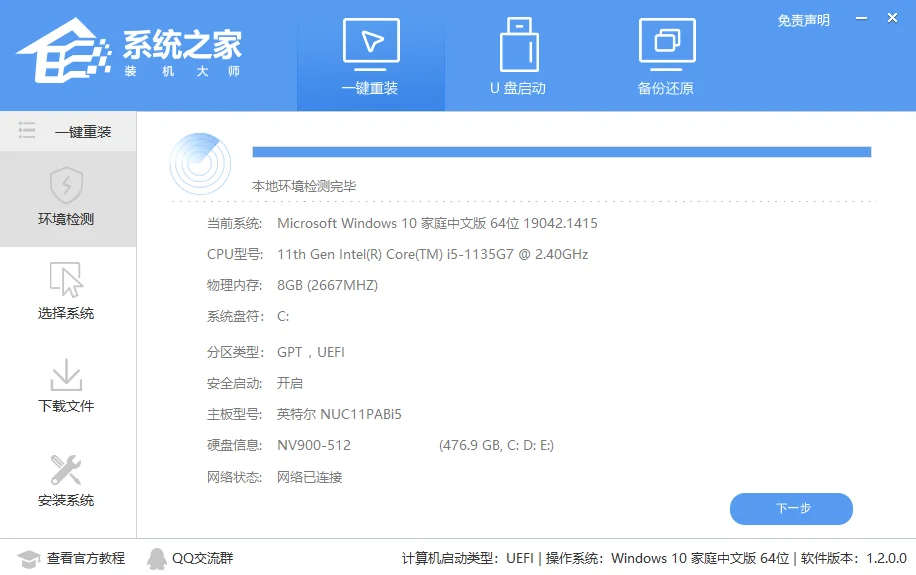The height and width of the screenshot is (575, 916).
Task: Click the 分区类型 label
Action: [x=235, y=352]
